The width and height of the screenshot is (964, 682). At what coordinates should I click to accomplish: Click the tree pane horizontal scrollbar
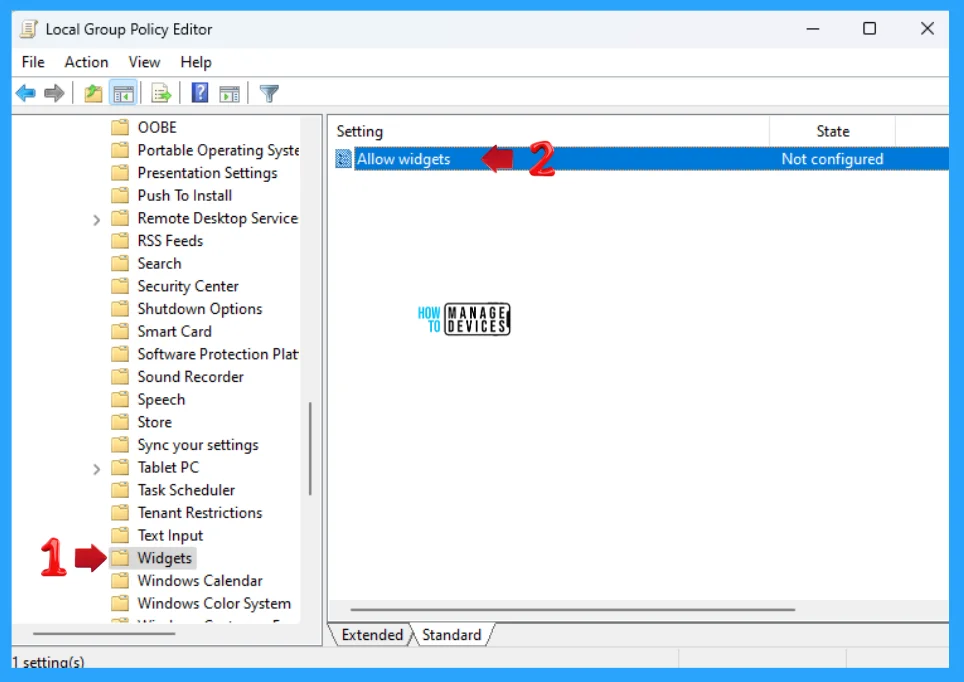point(104,633)
